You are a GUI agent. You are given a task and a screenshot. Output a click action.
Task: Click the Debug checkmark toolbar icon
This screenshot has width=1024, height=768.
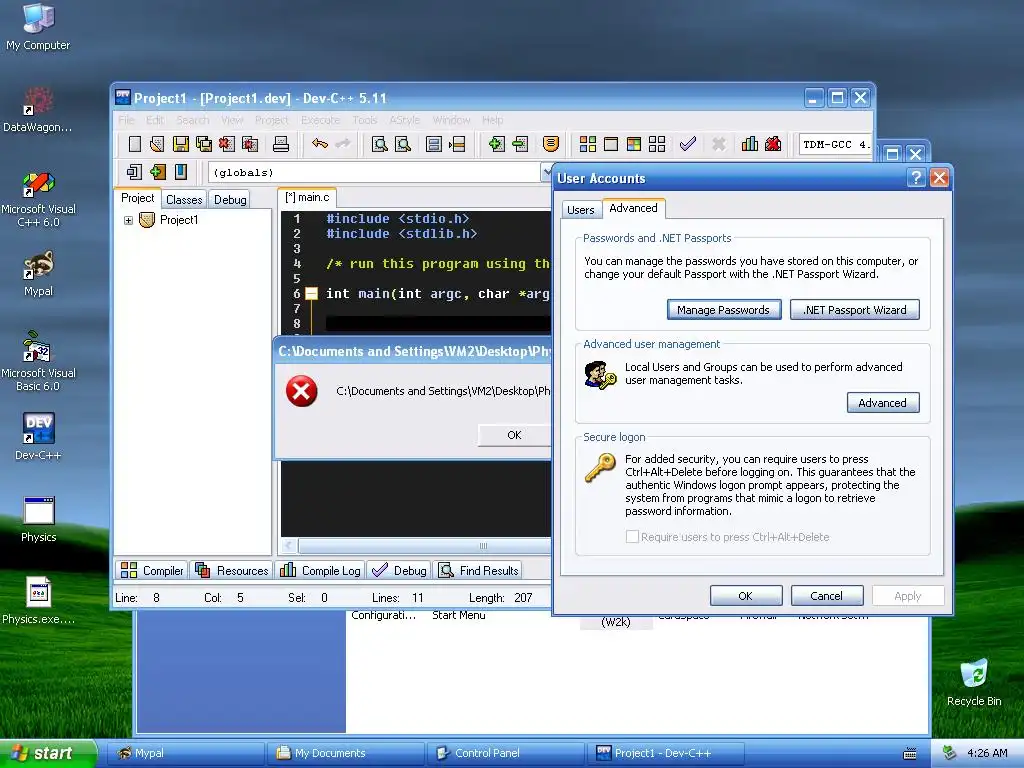pyautogui.click(x=688, y=144)
